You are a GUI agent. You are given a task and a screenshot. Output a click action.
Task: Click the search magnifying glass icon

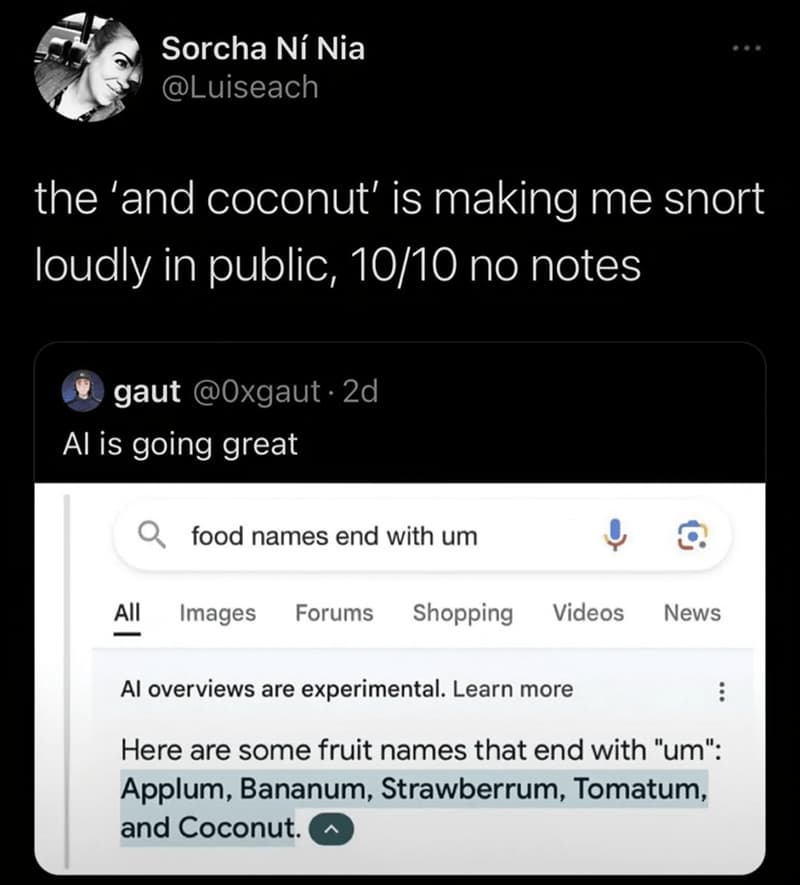[151, 536]
